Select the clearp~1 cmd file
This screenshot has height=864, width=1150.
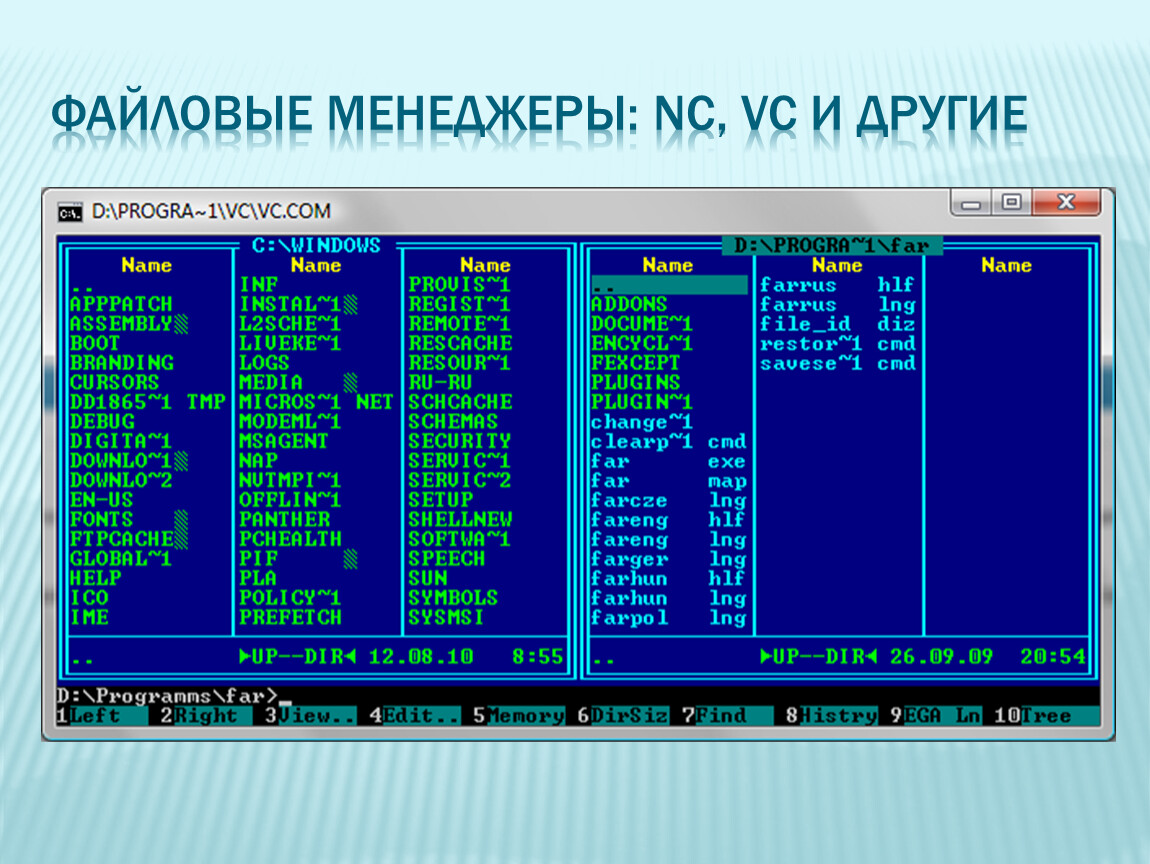click(669, 442)
